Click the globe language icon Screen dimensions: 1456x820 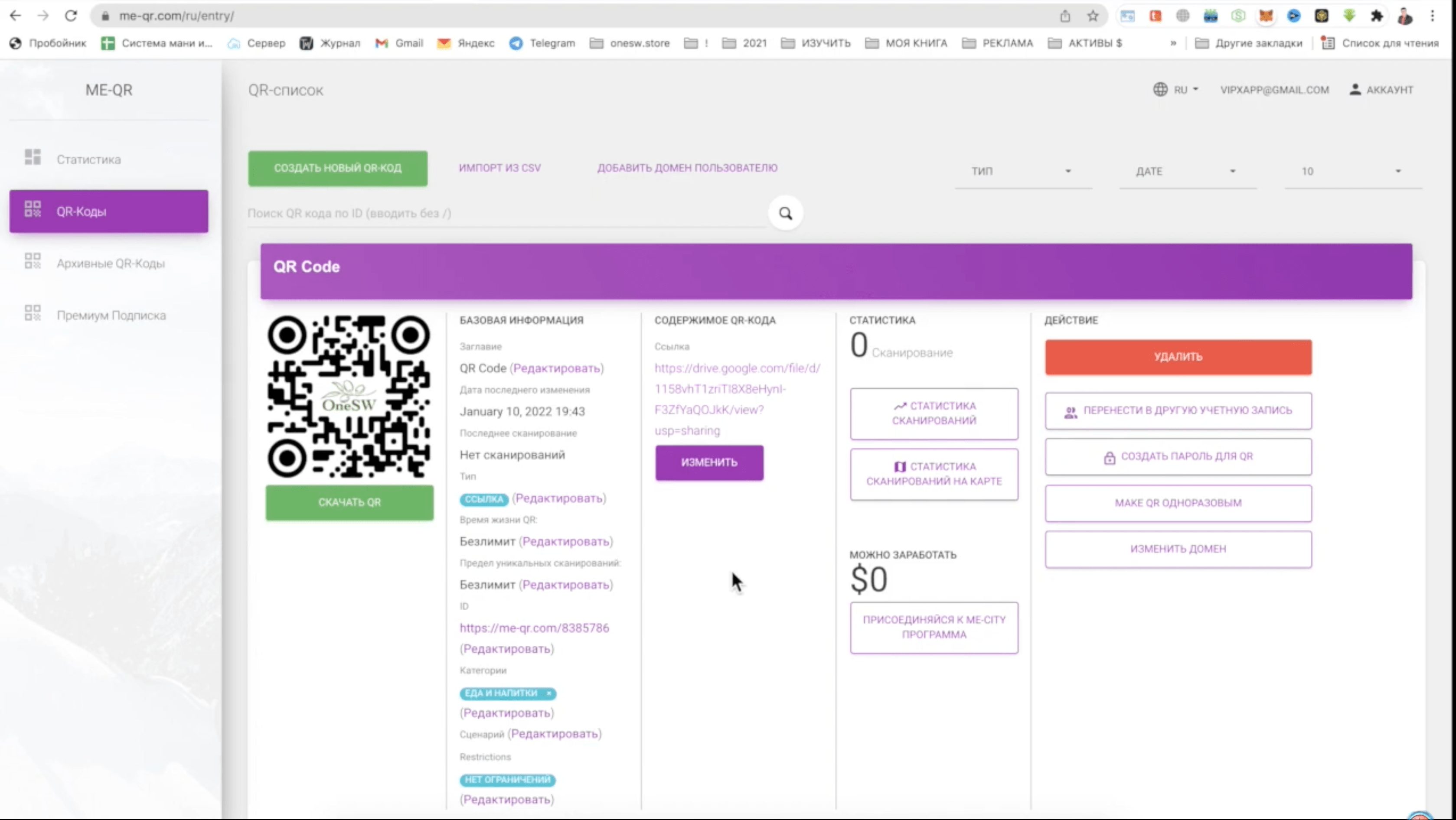coord(1160,89)
